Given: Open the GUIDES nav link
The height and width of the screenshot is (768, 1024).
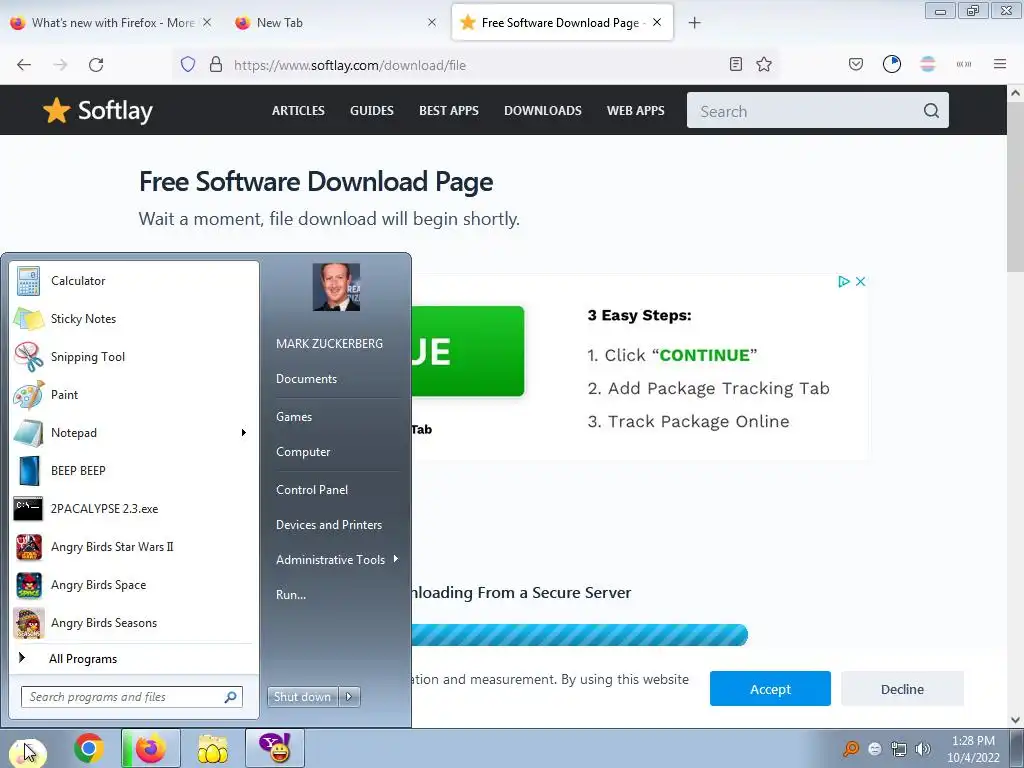Looking at the screenshot, I should [372, 110].
